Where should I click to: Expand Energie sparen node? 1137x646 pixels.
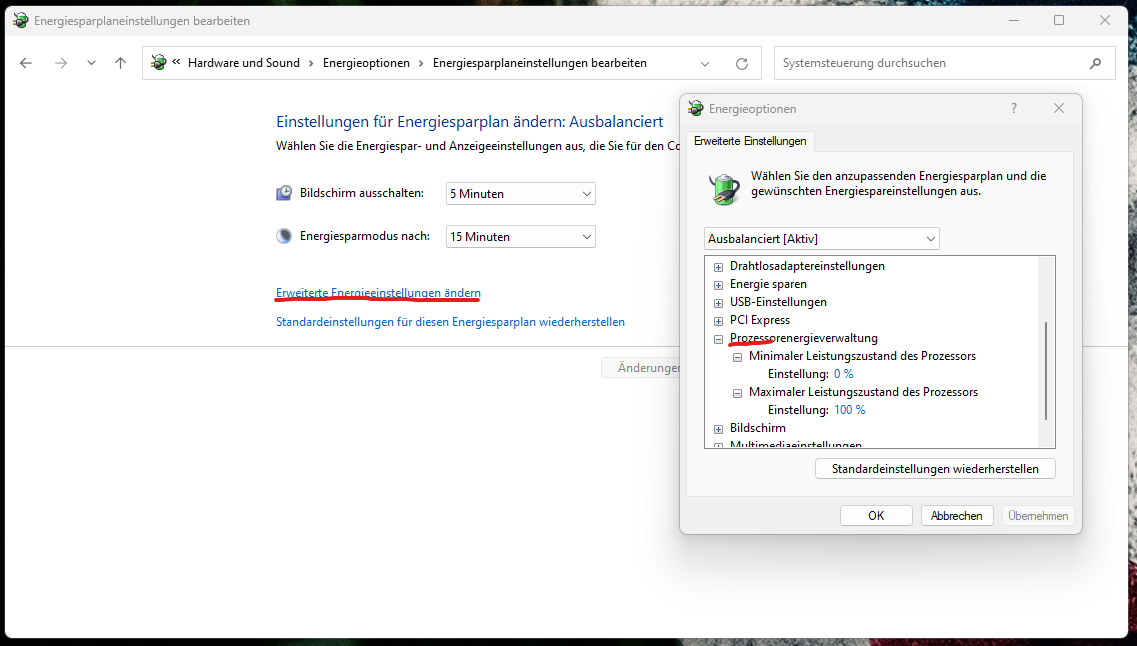pos(719,285)
